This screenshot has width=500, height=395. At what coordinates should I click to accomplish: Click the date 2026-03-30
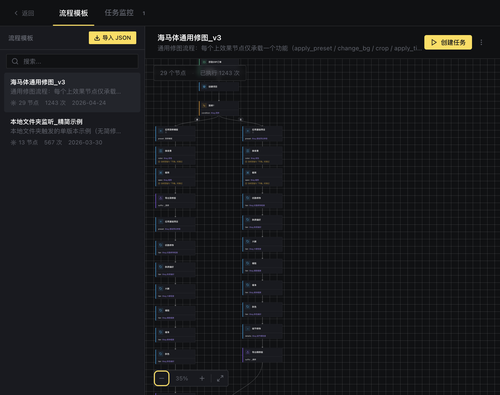pos(85,143)
